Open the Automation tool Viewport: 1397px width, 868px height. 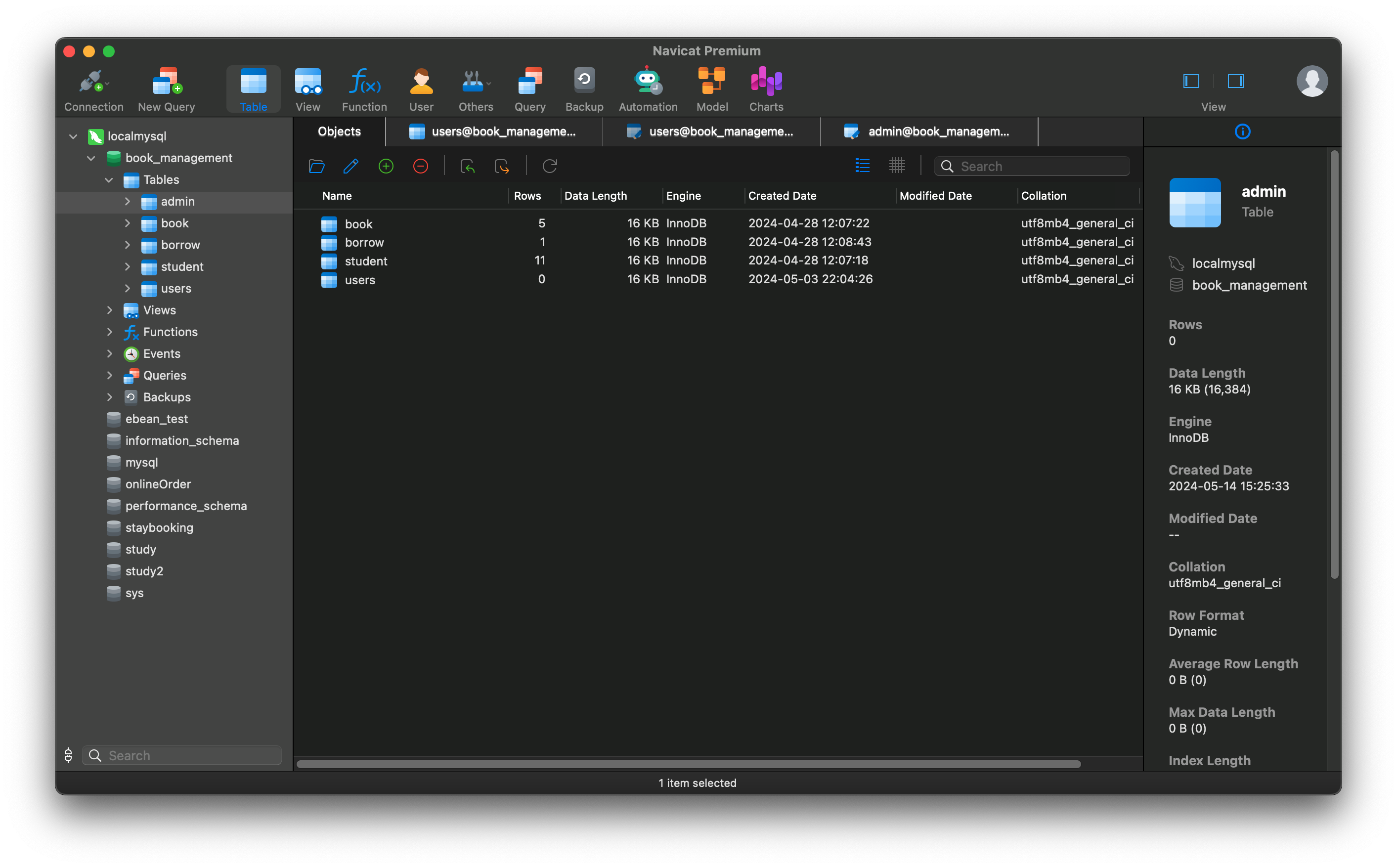(648, 88)
